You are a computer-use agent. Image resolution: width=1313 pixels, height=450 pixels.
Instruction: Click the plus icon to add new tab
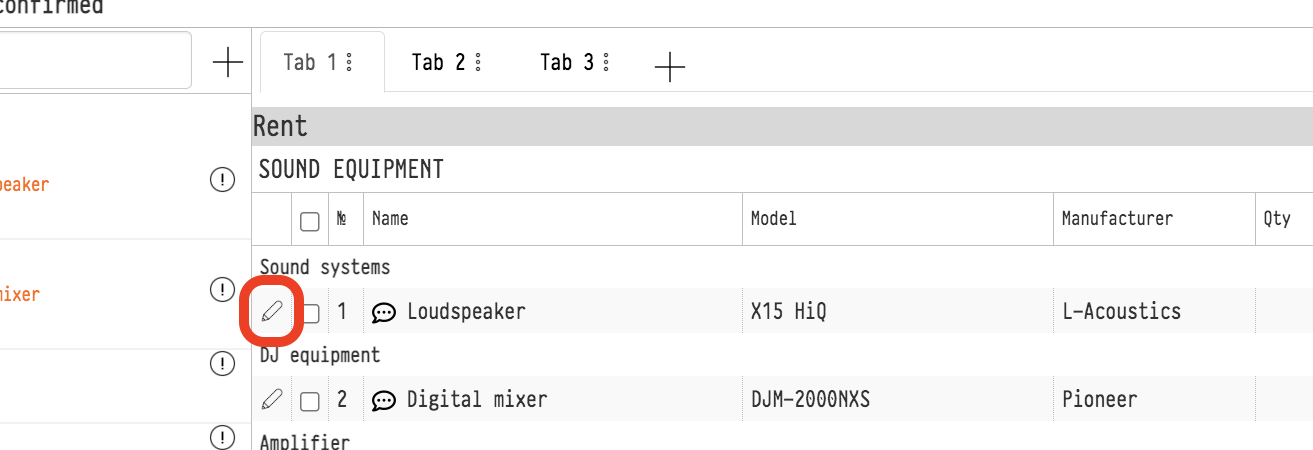coord(669,67)
